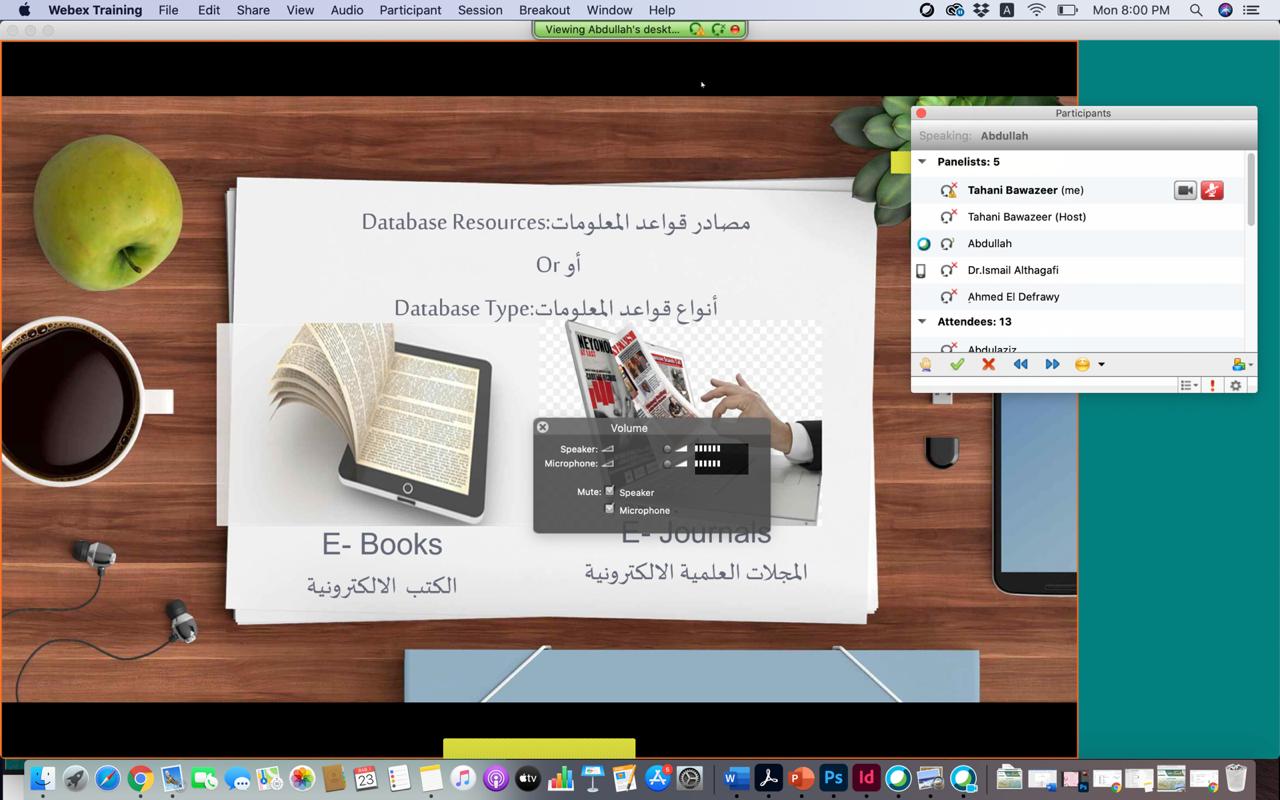Send the green checkmark Yes feedback
Viewport: 1280px width, 800px height.
coord(957,365)
